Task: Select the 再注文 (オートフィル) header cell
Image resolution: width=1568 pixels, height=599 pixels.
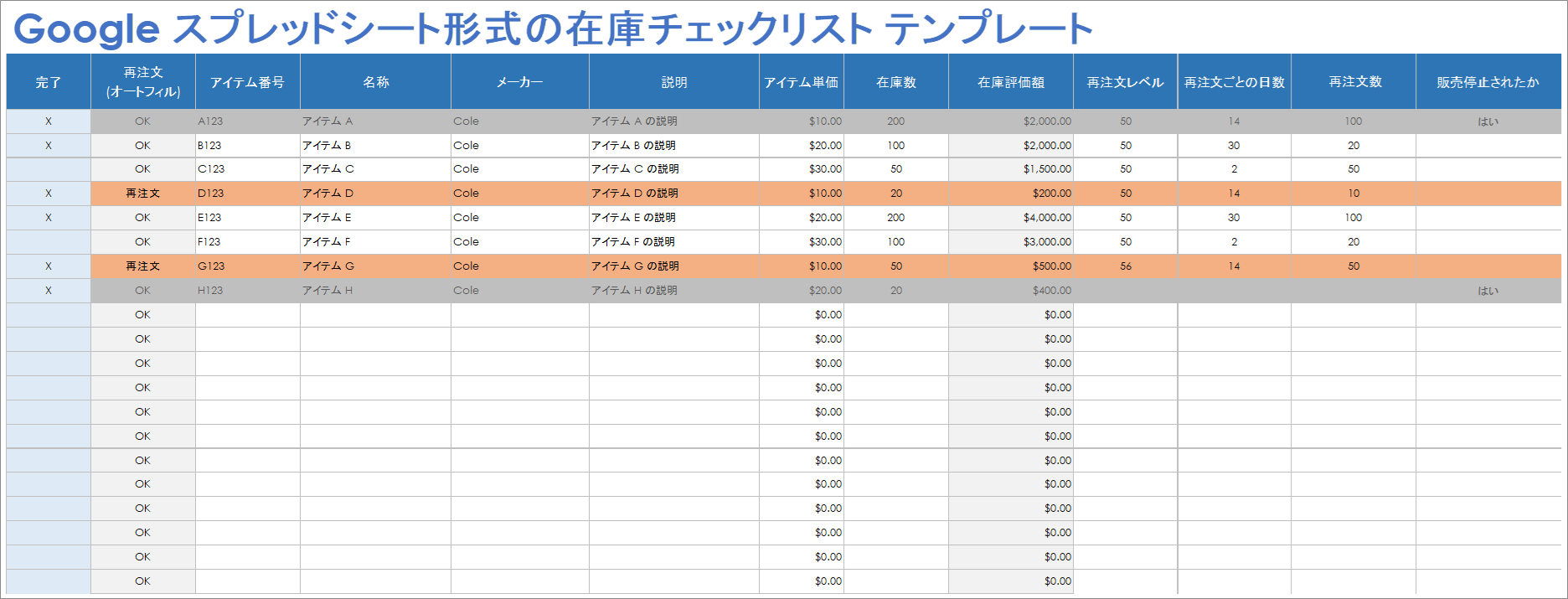Action: [x=143, y=82]
